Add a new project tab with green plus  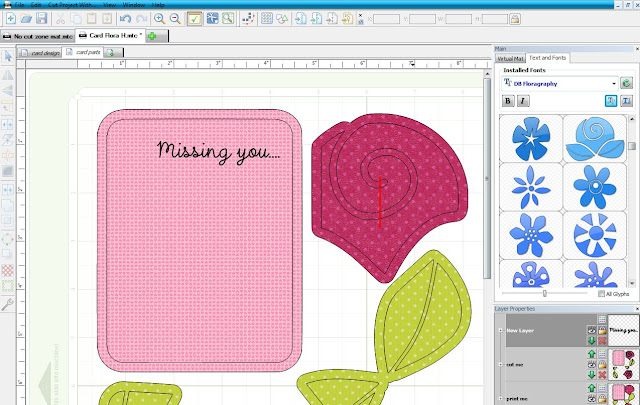(152, 36)
